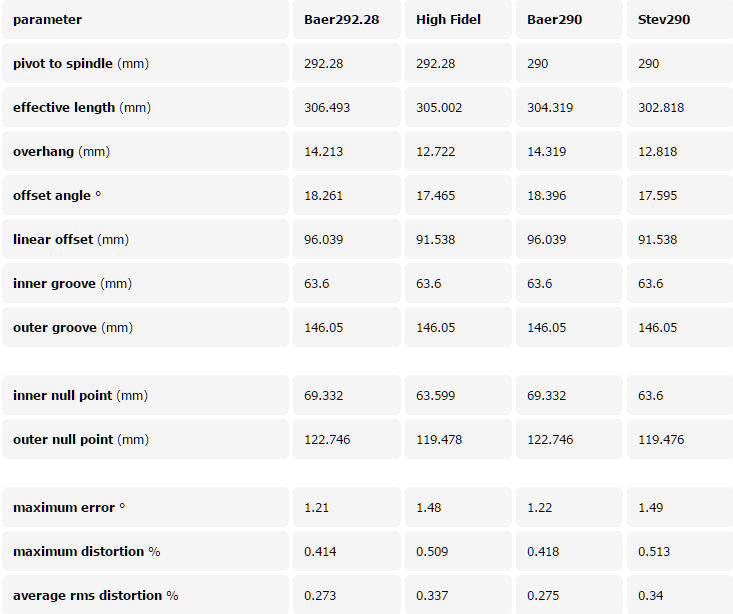Click the parameter header cell
Viewport: 733px width, 614px height.
point(48,20)
